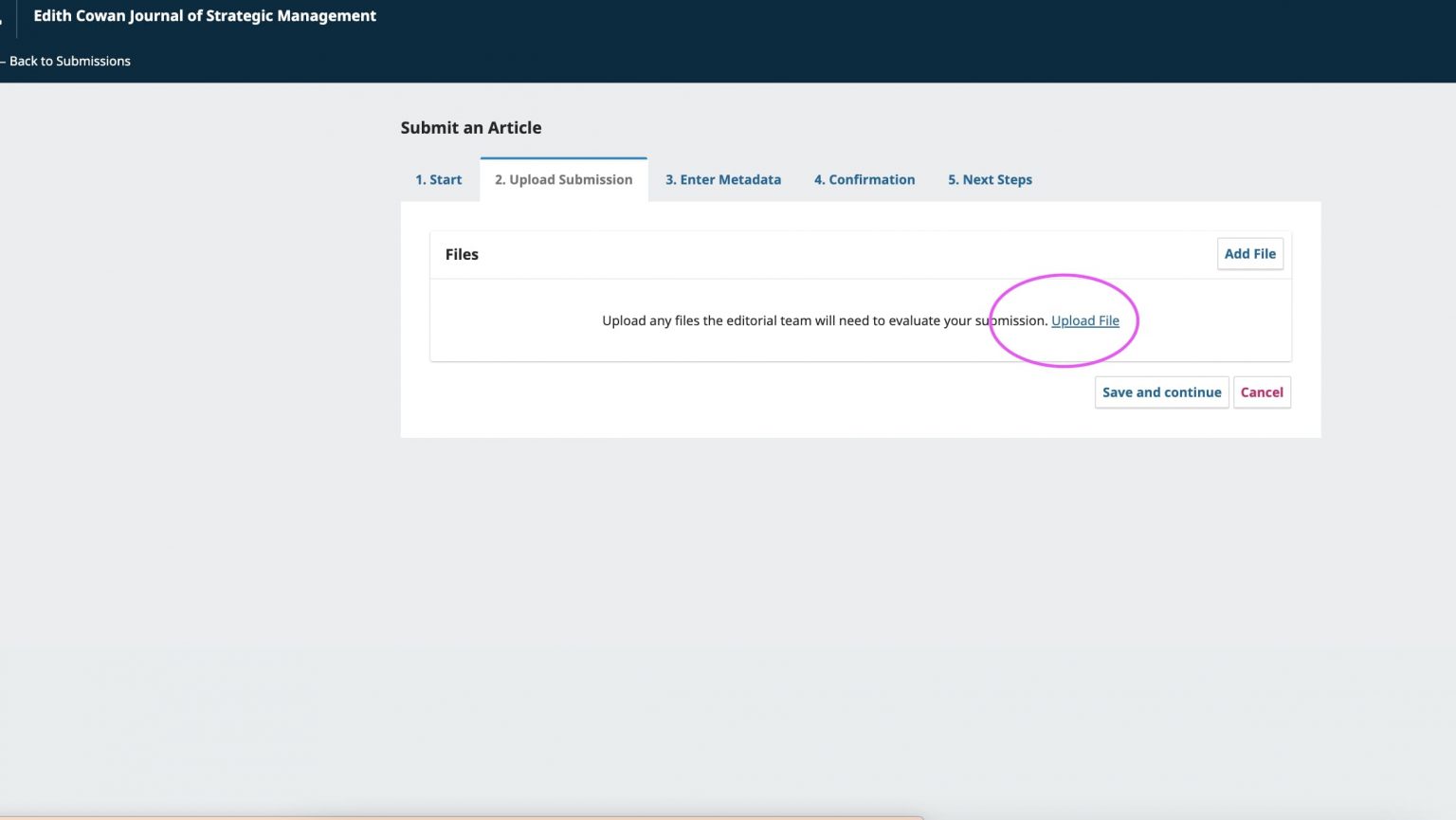Click Save and continue button
Image resolution: width=1456 pixels, height=820 pixels.
pos(1161,392)
